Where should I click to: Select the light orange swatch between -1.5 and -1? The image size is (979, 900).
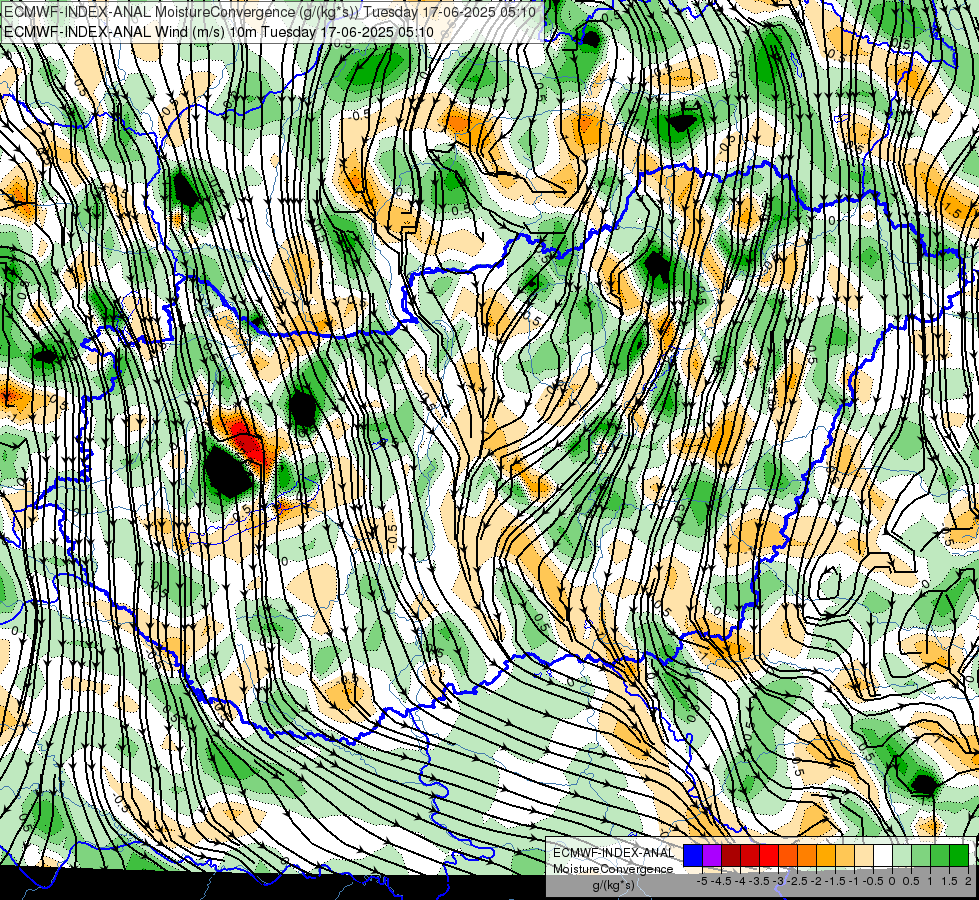tap(845, 855)
